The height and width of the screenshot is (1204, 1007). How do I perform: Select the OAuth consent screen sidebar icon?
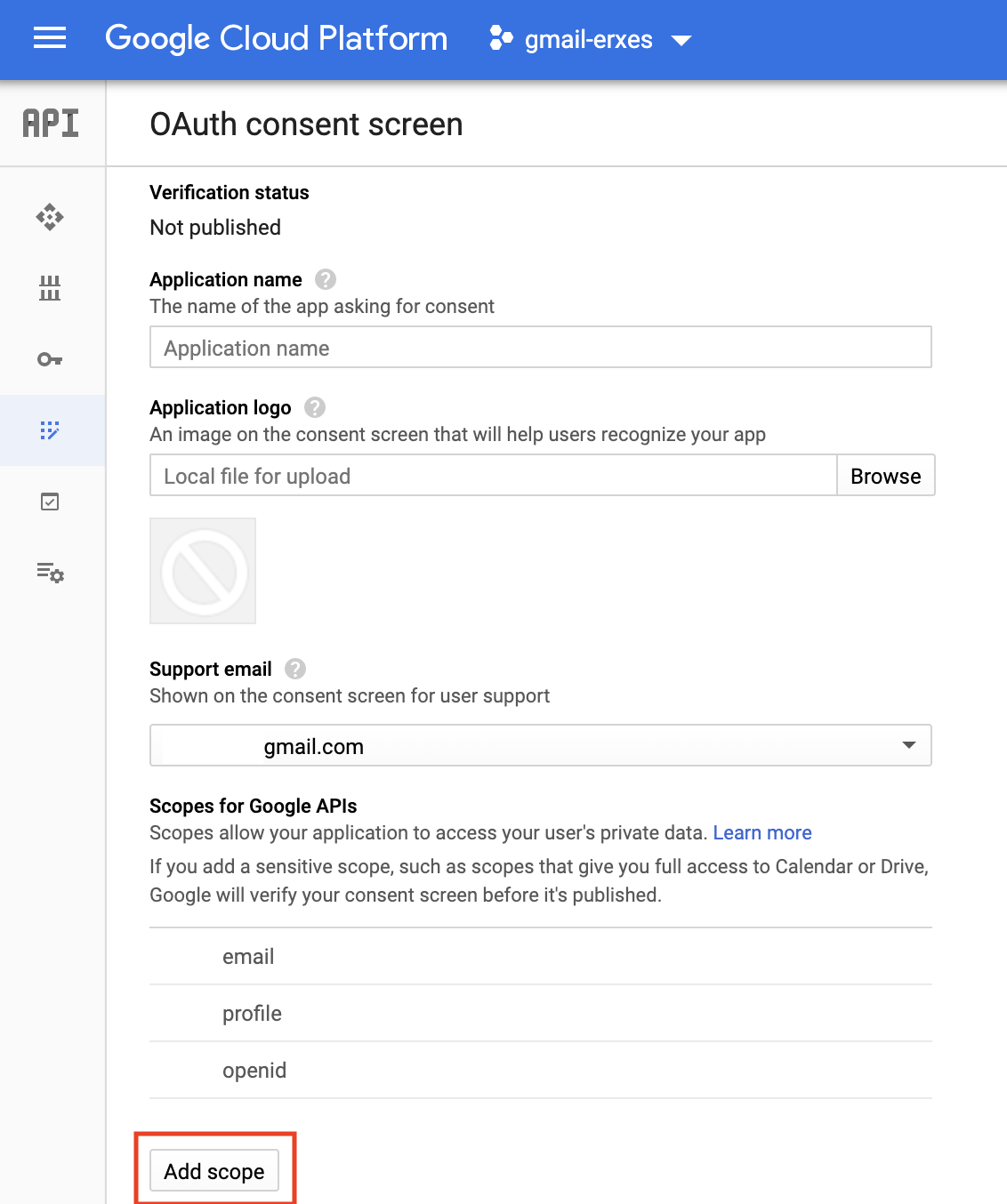click(x=50, y=430)
